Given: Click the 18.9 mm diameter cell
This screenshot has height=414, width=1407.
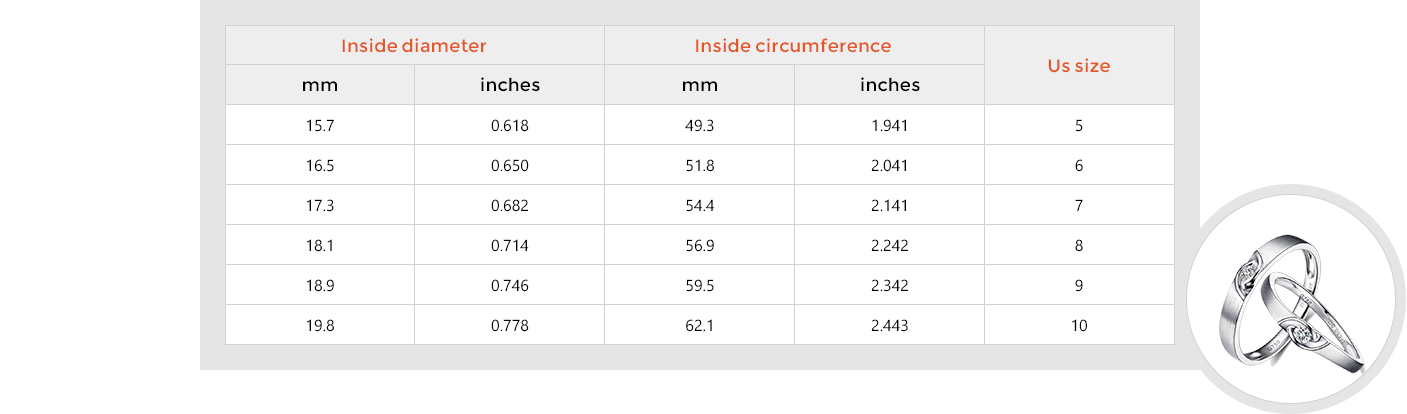Looking at the screenshot, I should [320, 286].
